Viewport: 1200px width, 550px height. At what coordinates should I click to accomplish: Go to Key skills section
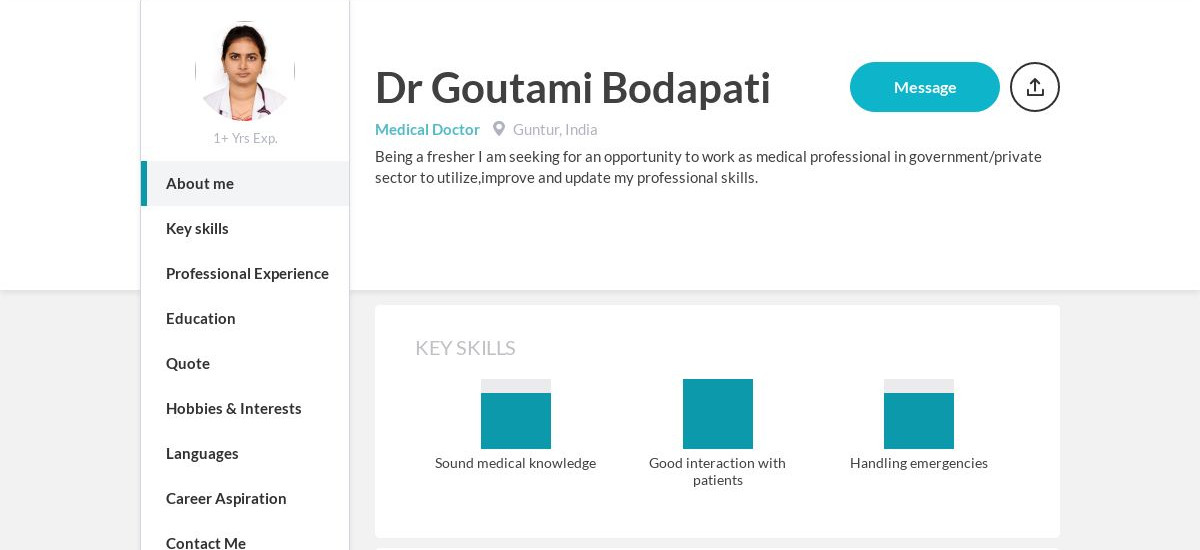point(245,228)
